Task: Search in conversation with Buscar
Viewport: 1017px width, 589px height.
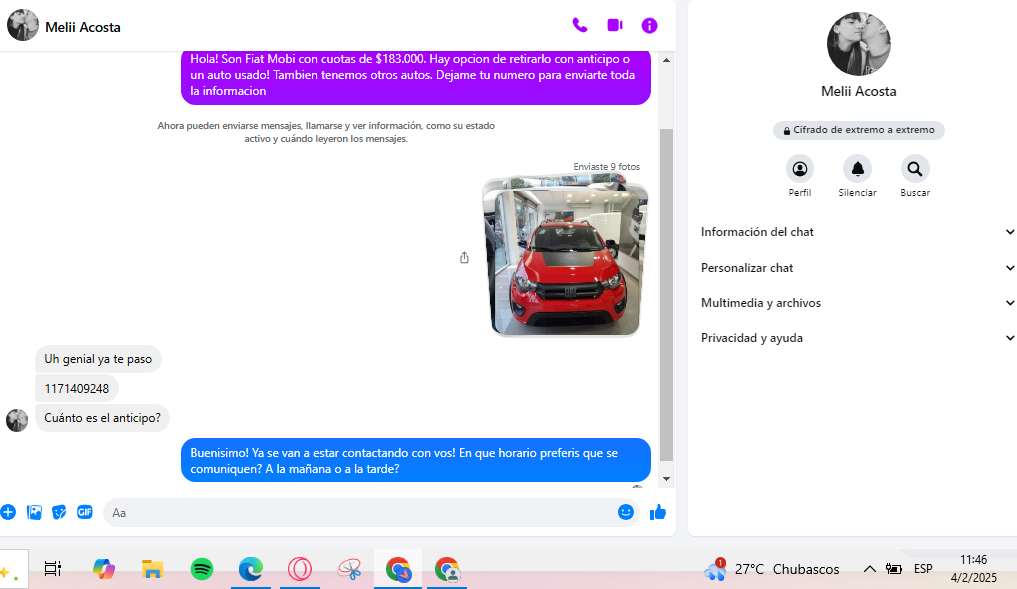Action: (x=914, y=168)
